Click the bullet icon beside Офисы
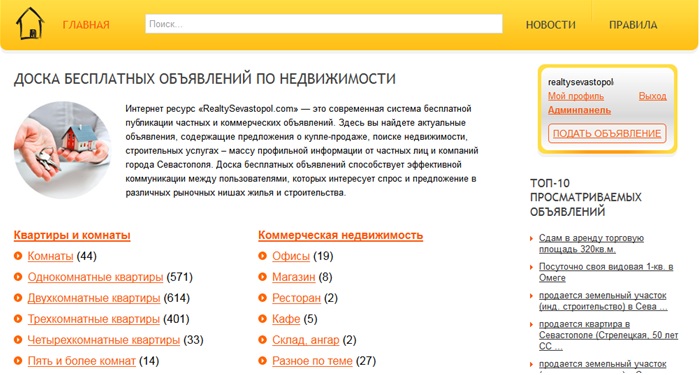 [262, 256]
